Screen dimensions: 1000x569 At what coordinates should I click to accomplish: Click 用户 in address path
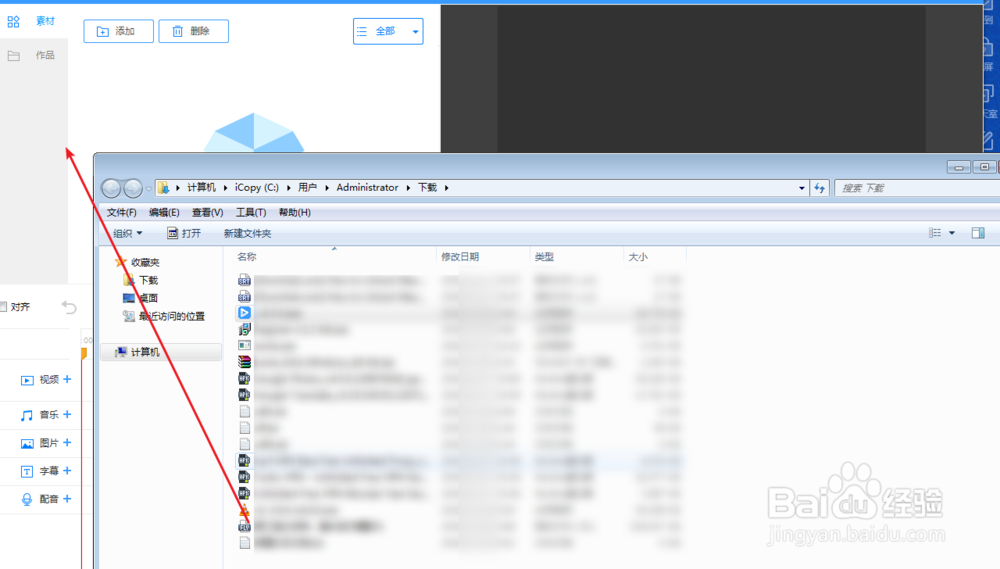coord(307,188)
